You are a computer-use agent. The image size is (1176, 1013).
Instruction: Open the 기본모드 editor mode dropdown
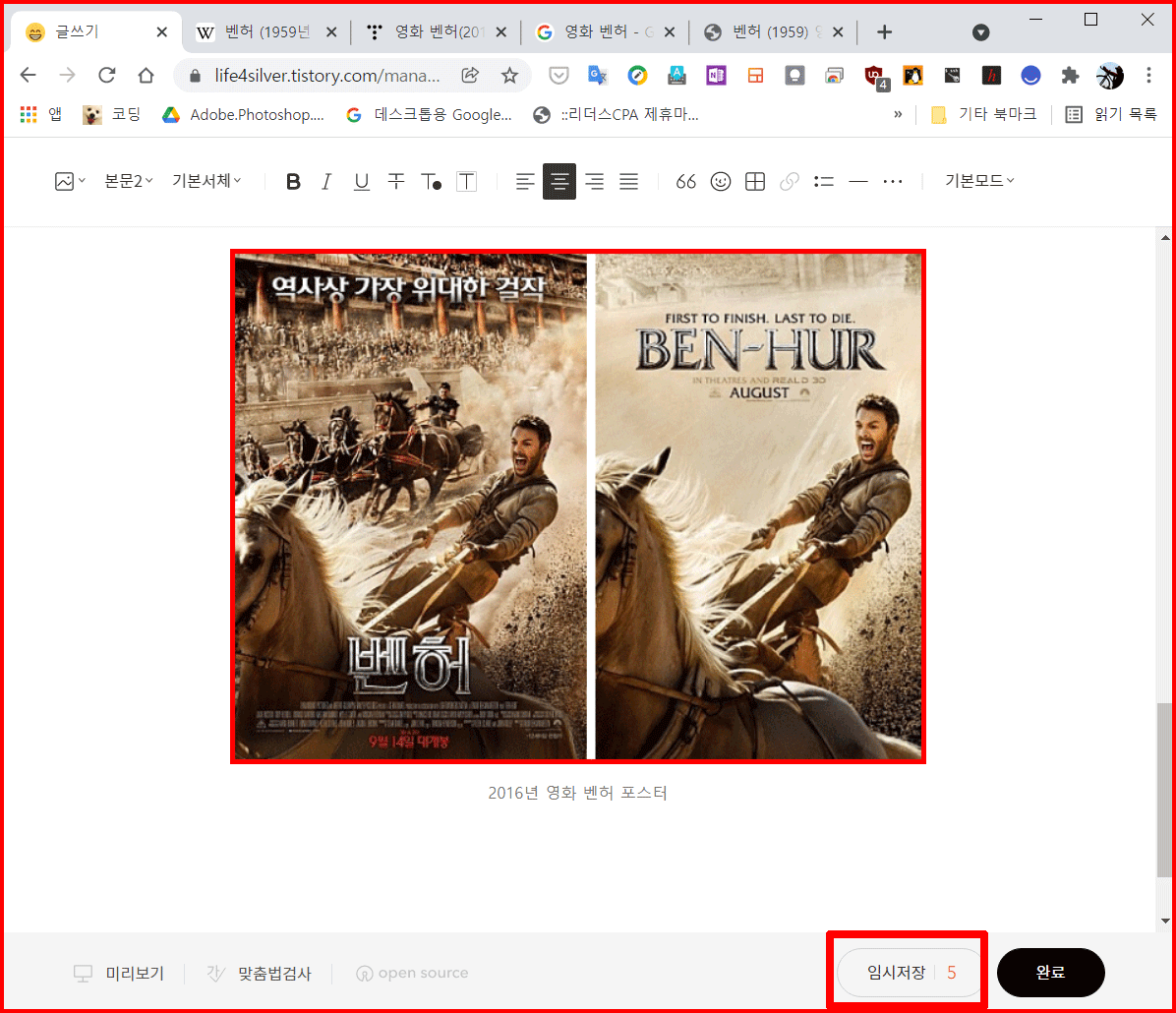(x=979, y=181)
